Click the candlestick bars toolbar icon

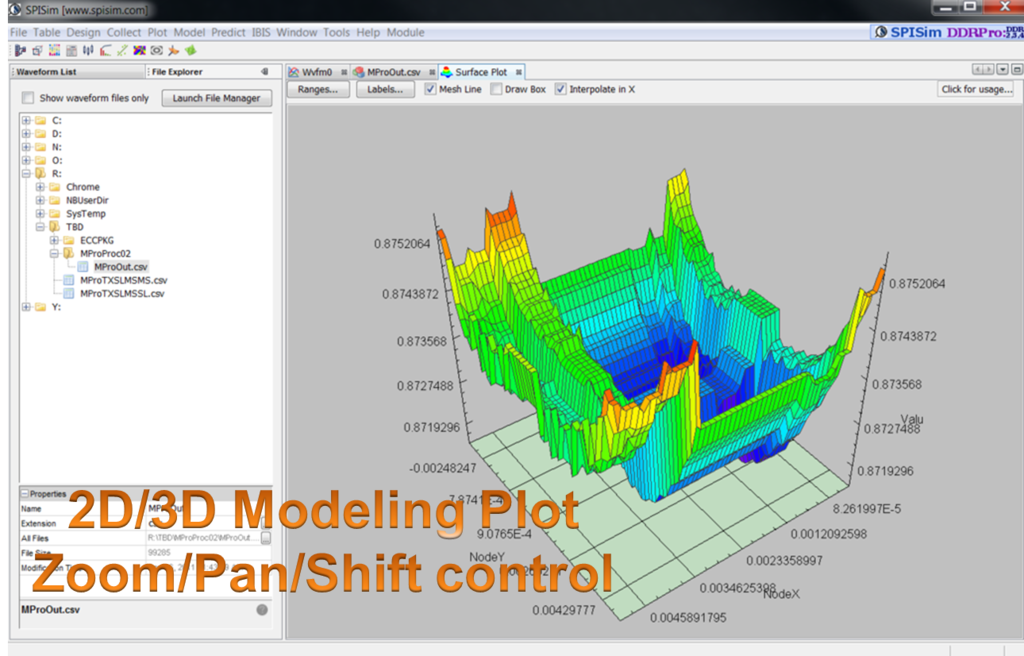point(88,50)
